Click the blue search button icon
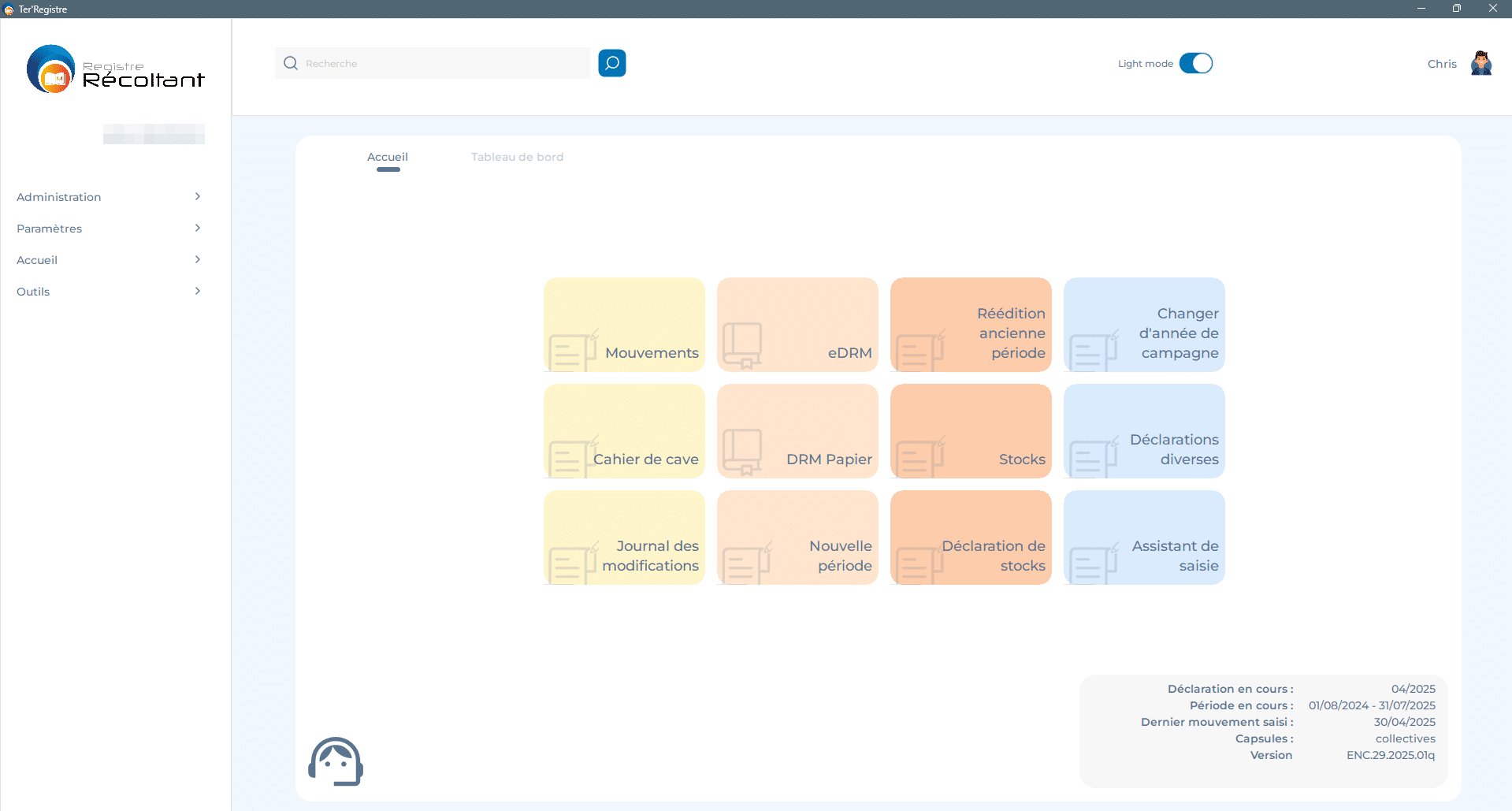The height and width of the screenshot is (811, 1512). pos(611,63)
